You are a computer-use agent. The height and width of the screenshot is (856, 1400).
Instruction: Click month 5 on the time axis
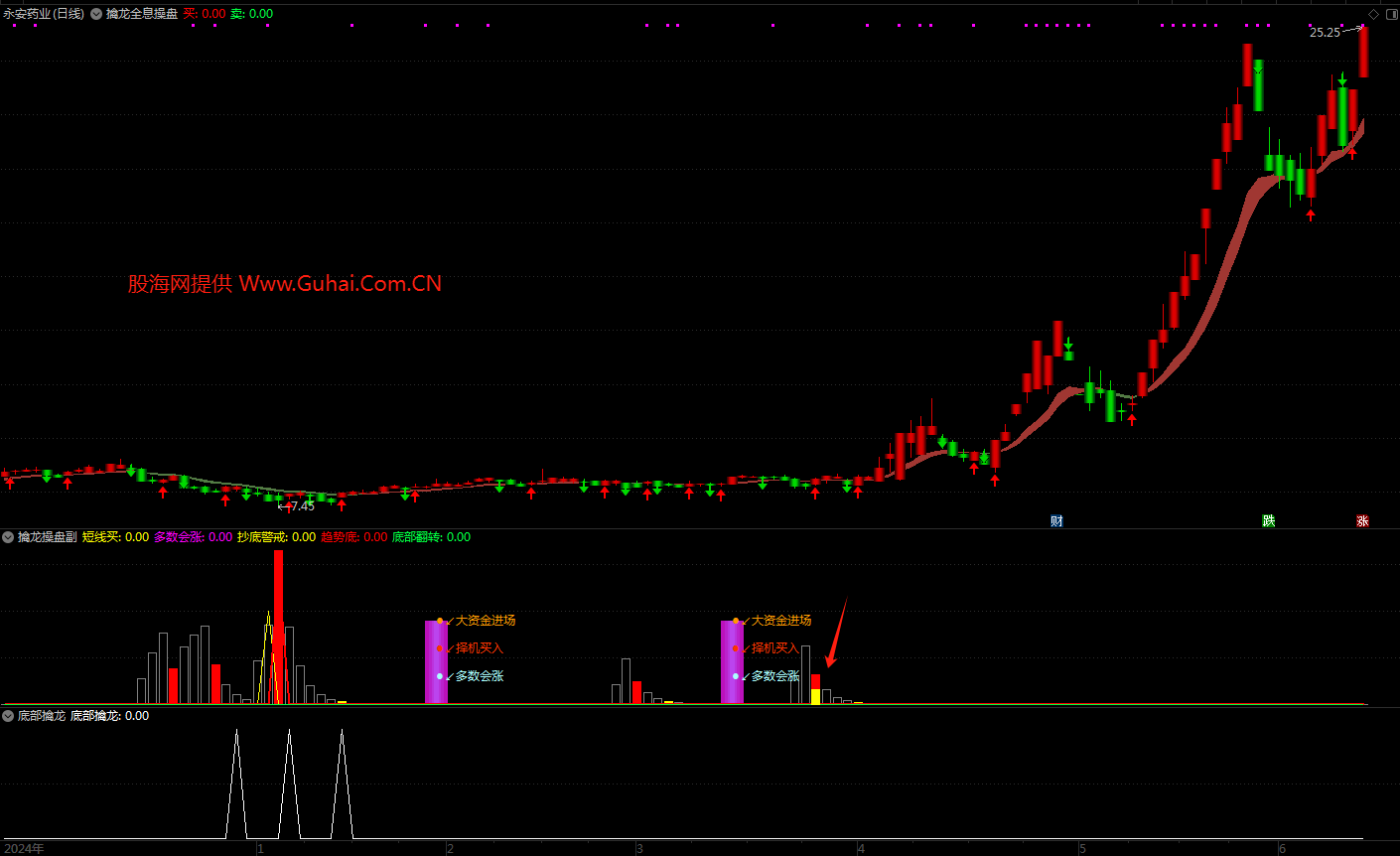[1082, 849]
